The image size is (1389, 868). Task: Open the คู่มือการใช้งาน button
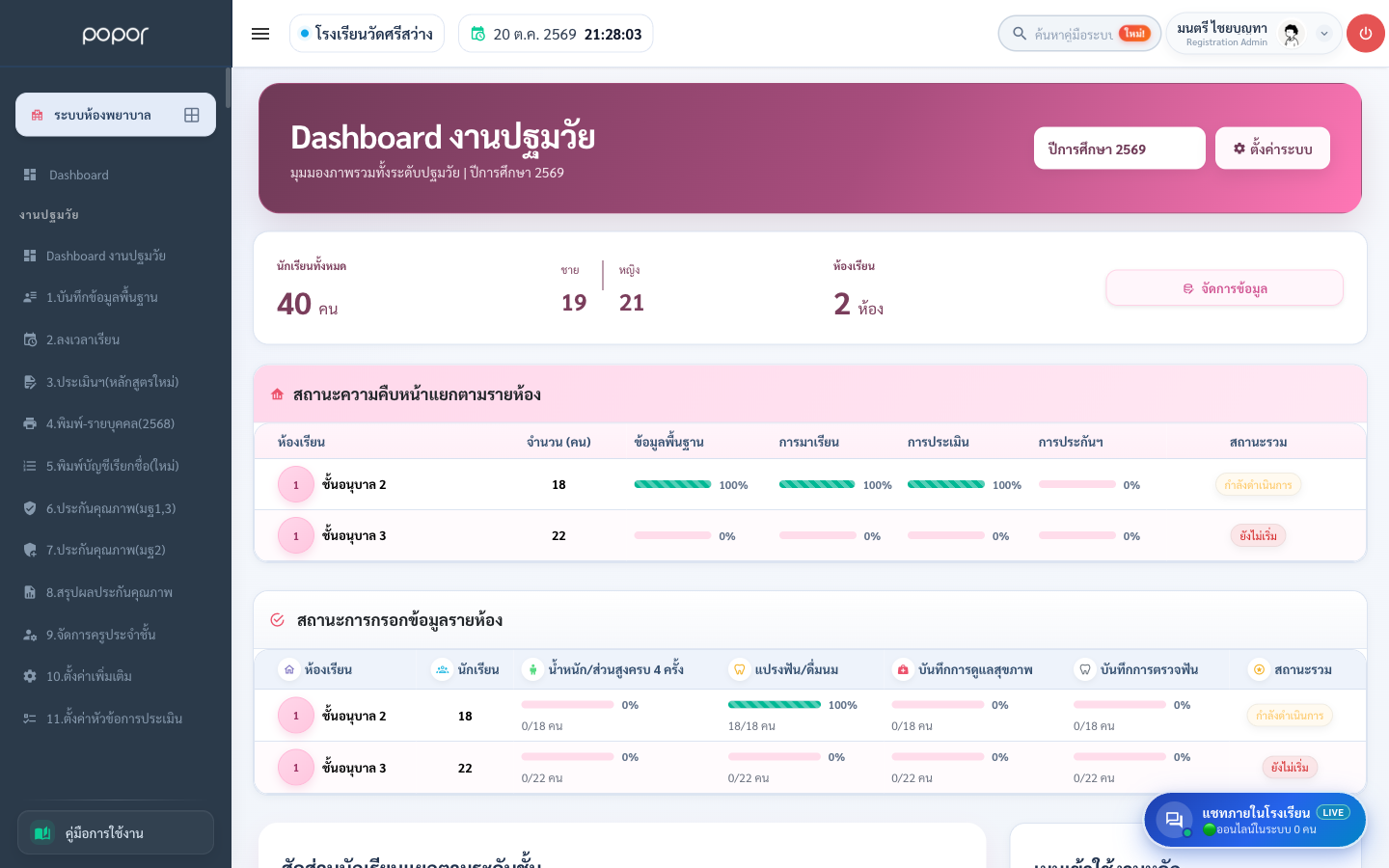click(116, 832)
